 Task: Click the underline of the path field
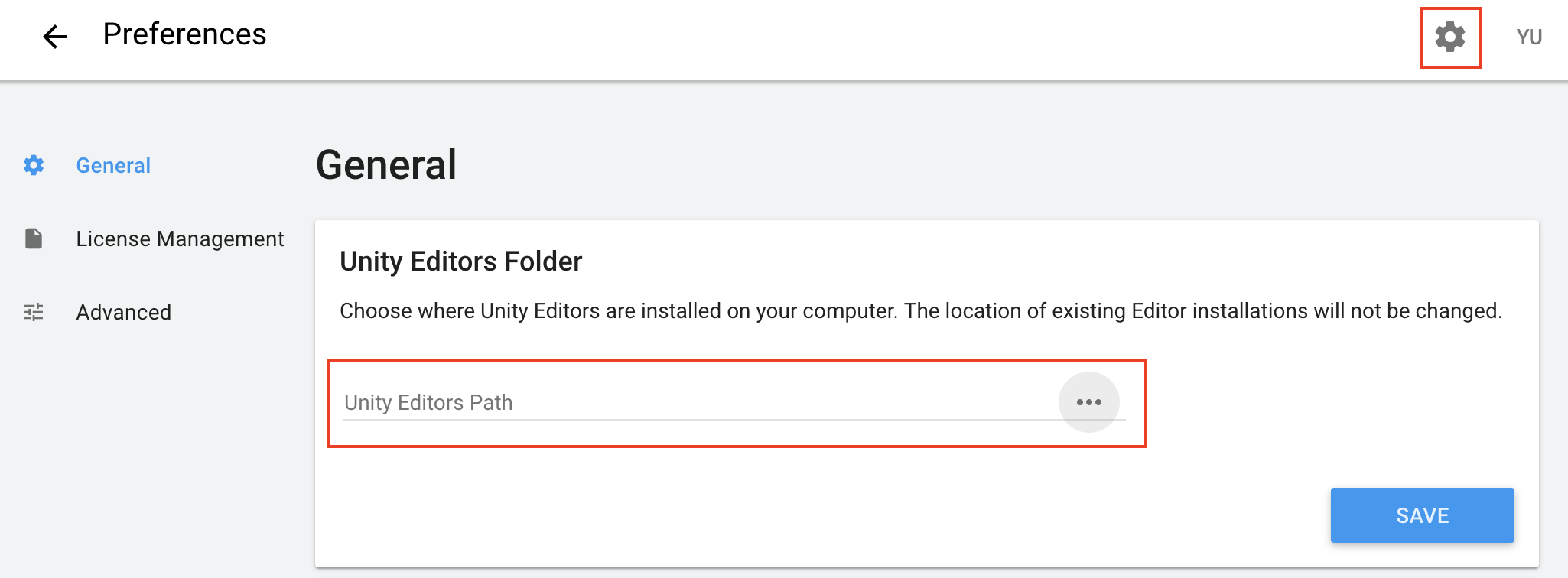point(734,420)
